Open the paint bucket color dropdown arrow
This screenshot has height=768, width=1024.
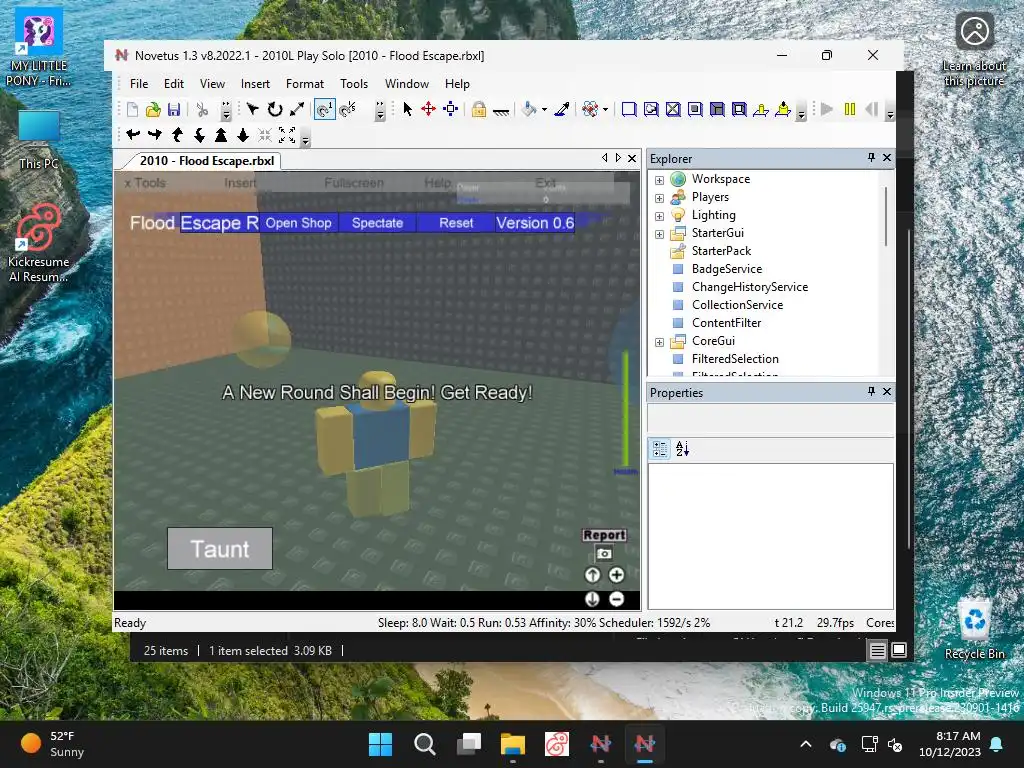544,110
